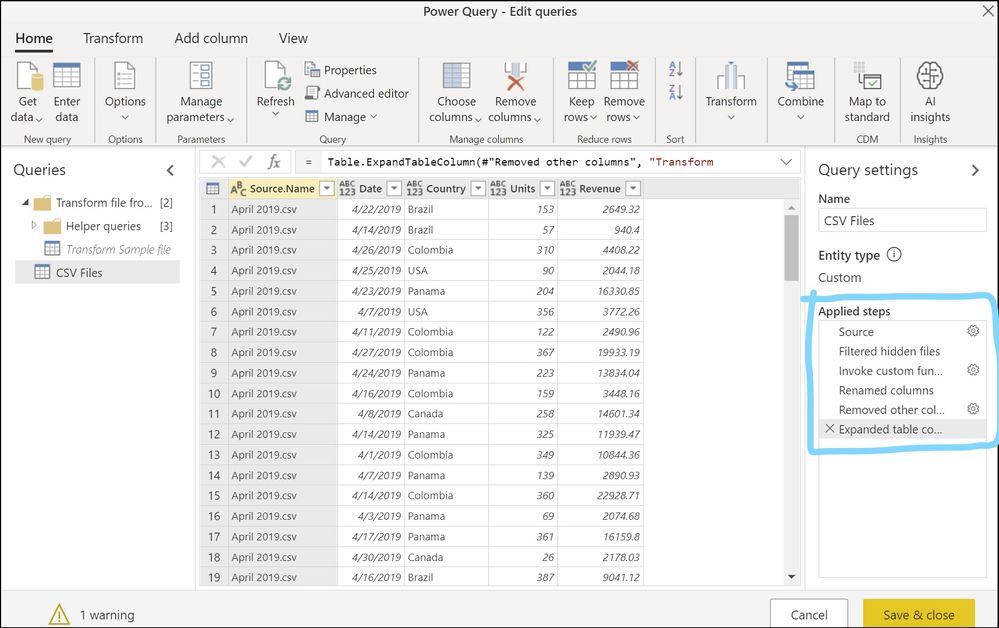The width and height of the screenshot is (999, 628).
Task: Delete the Expanded table column step
Action: pyautogui.click(x=829, y=429)
